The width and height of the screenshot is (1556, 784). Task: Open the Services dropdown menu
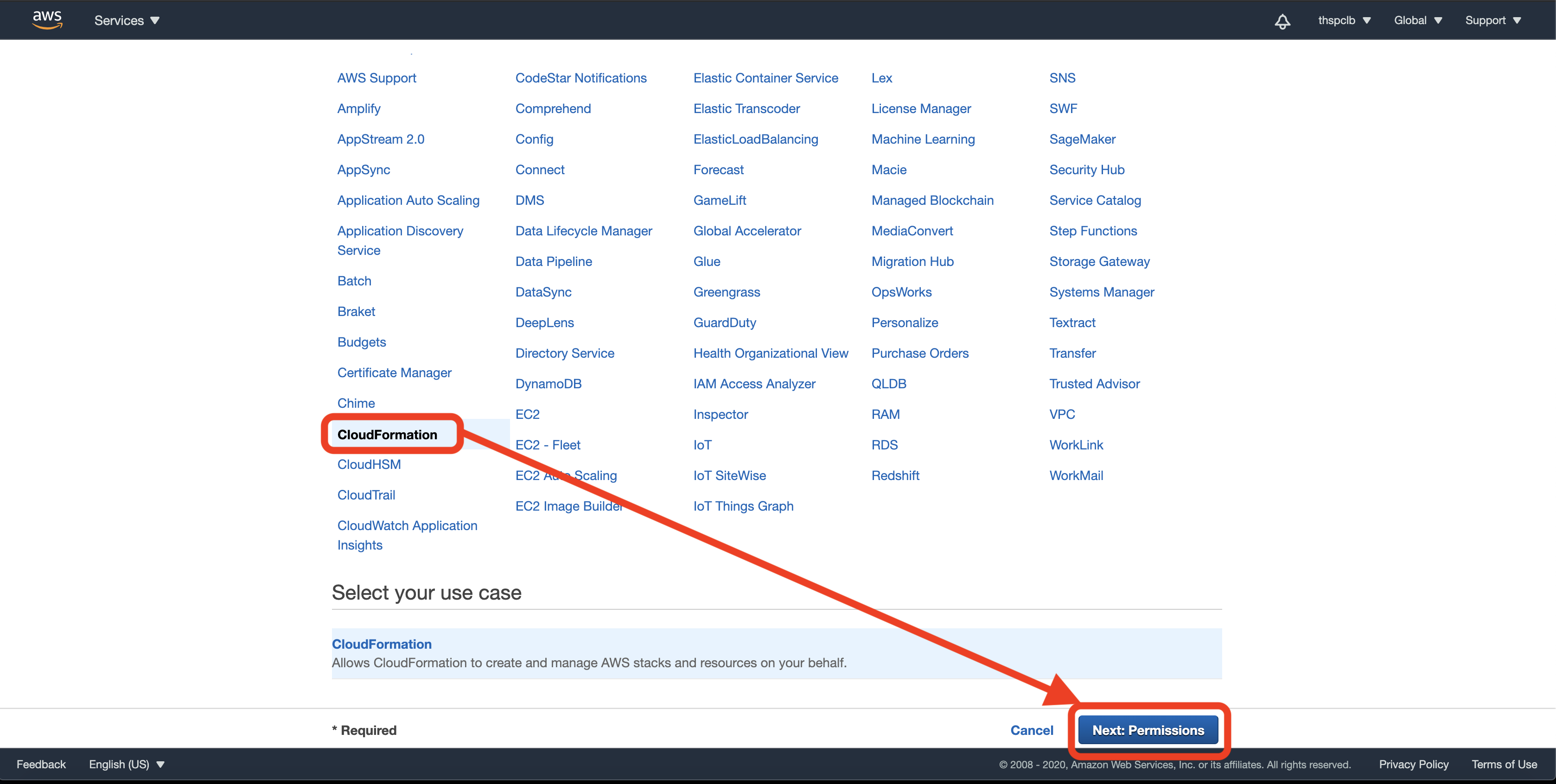[x=127, y=20]
